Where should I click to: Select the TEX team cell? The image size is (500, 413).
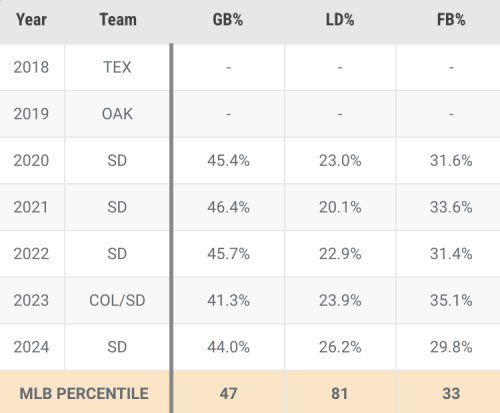click(117, 67)
